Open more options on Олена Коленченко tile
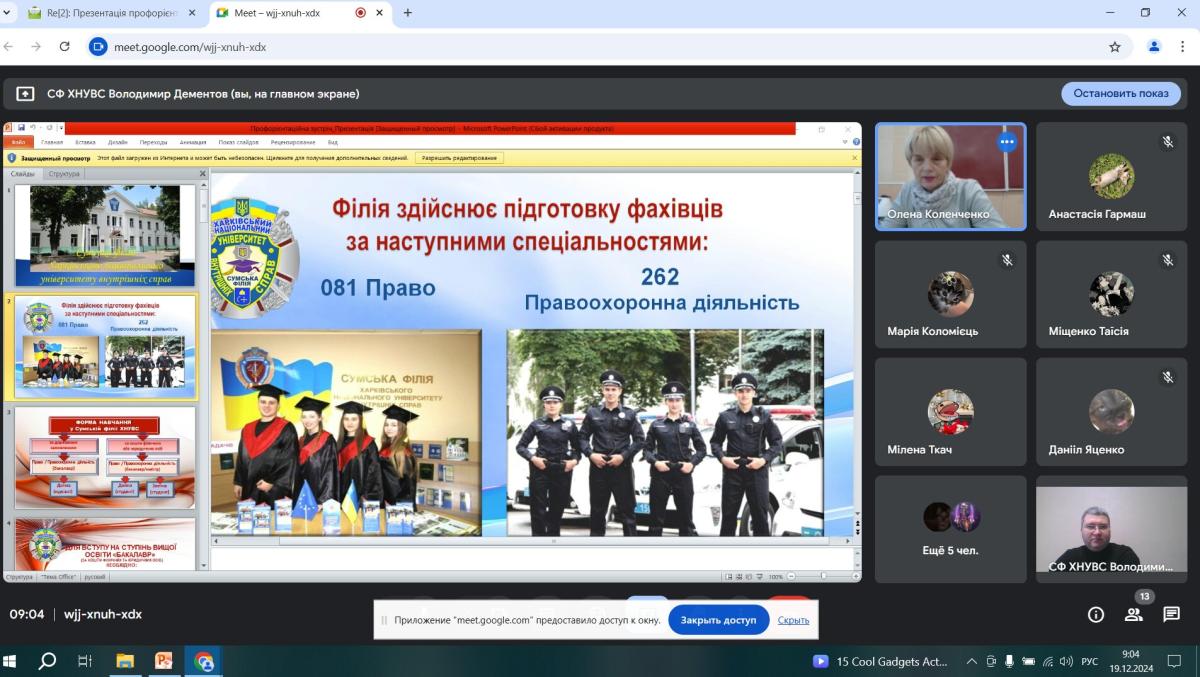Screen dimensions: 1200x677 (1006, 142)
